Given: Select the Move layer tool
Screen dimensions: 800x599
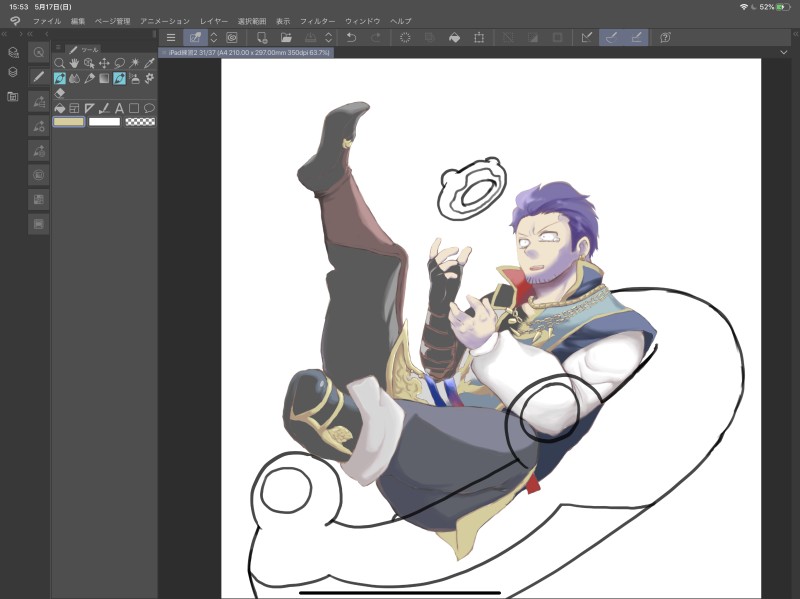Looking at the screenshot, I should pyautogui.click(x=104, y=63).
